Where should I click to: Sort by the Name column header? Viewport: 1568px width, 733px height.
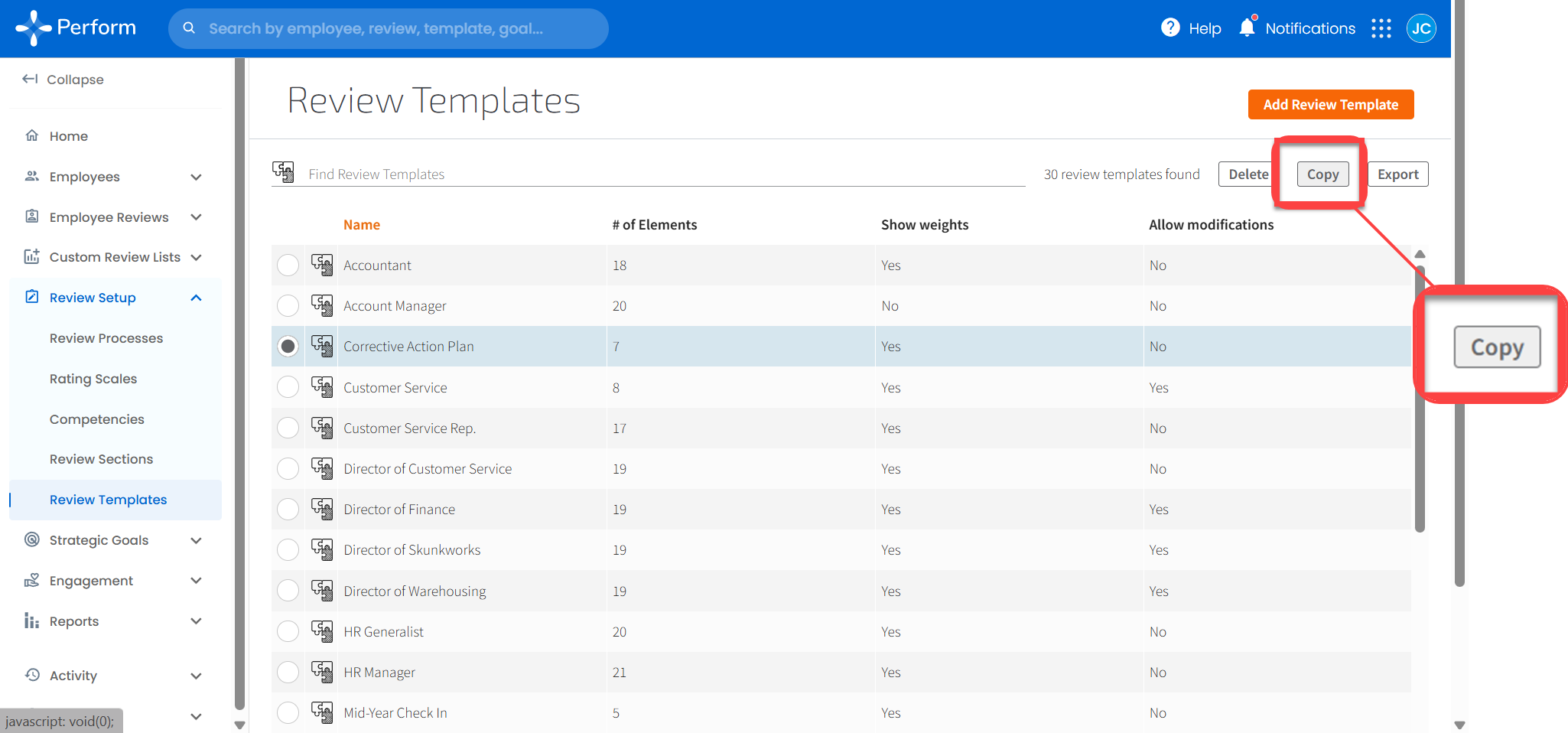click(362, 224)
